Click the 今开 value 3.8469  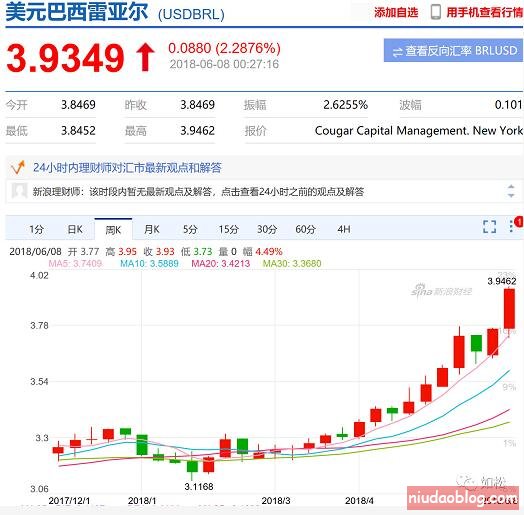coord(78,105)
